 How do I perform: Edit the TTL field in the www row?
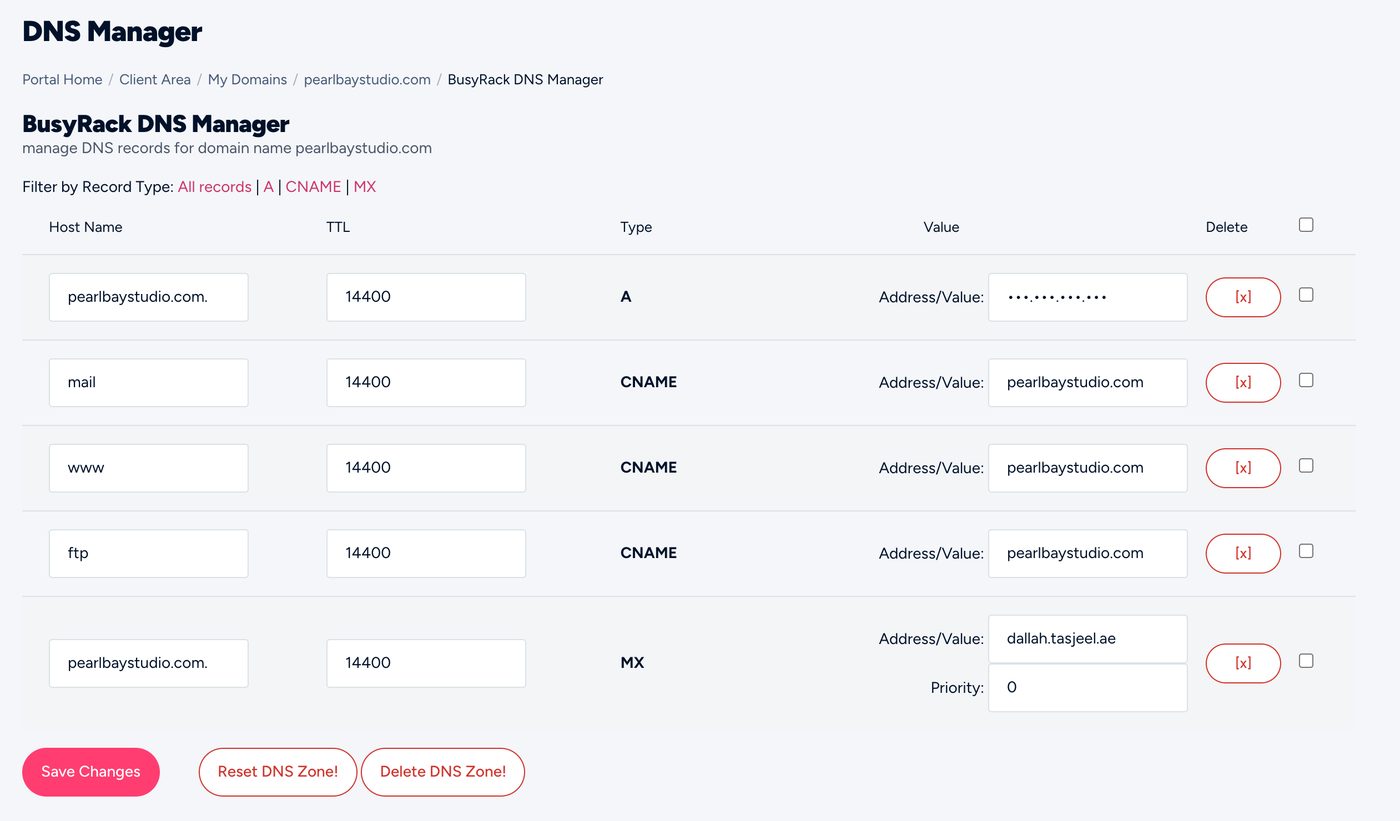point(426,468)
